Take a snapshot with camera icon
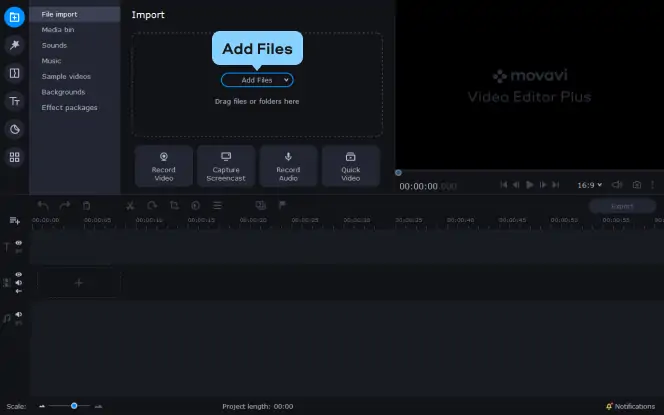The width and height of the screenshot is (664, 415). pos(636,185)
